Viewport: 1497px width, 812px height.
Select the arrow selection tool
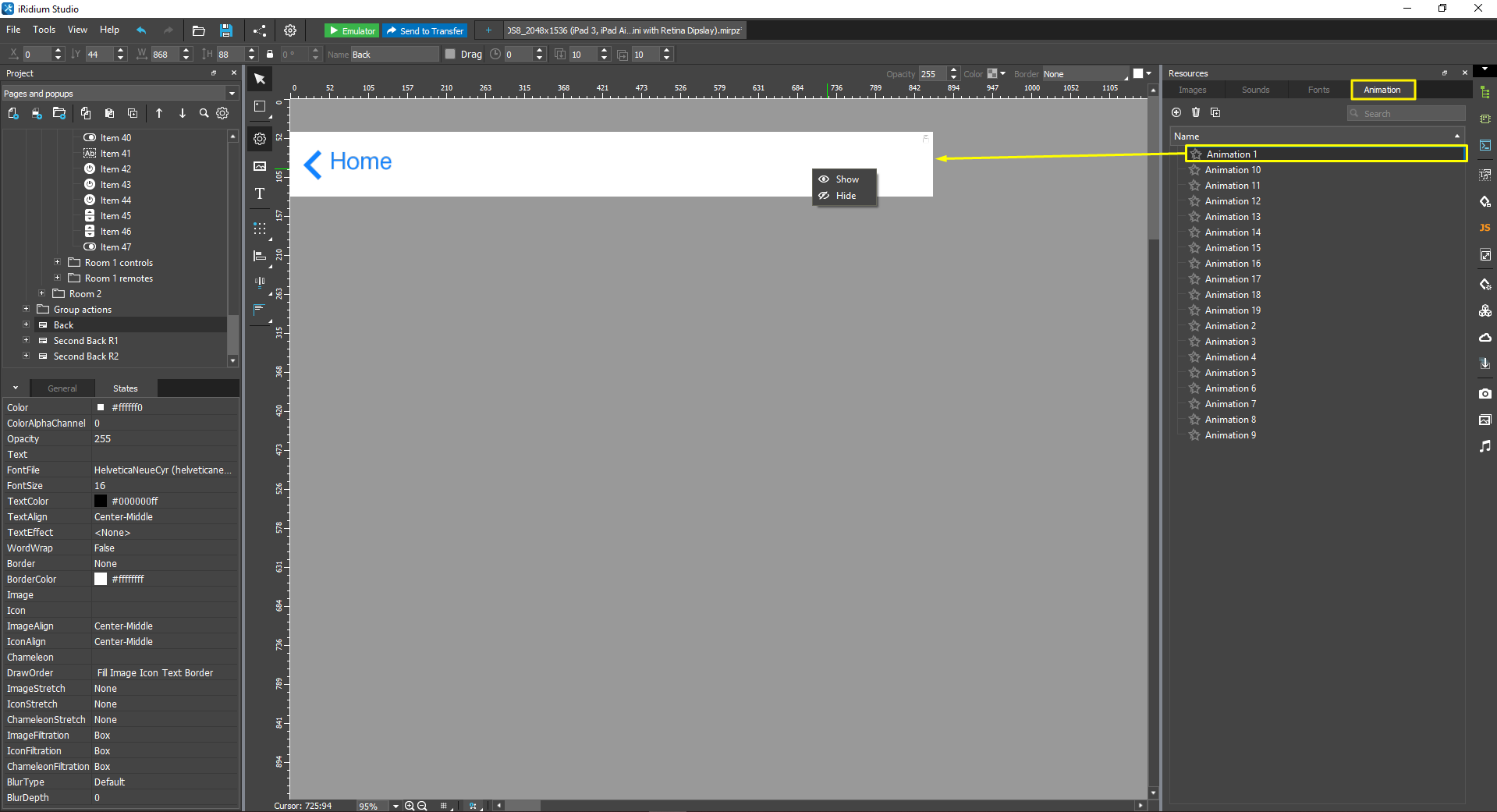click(x=259, y=79)
